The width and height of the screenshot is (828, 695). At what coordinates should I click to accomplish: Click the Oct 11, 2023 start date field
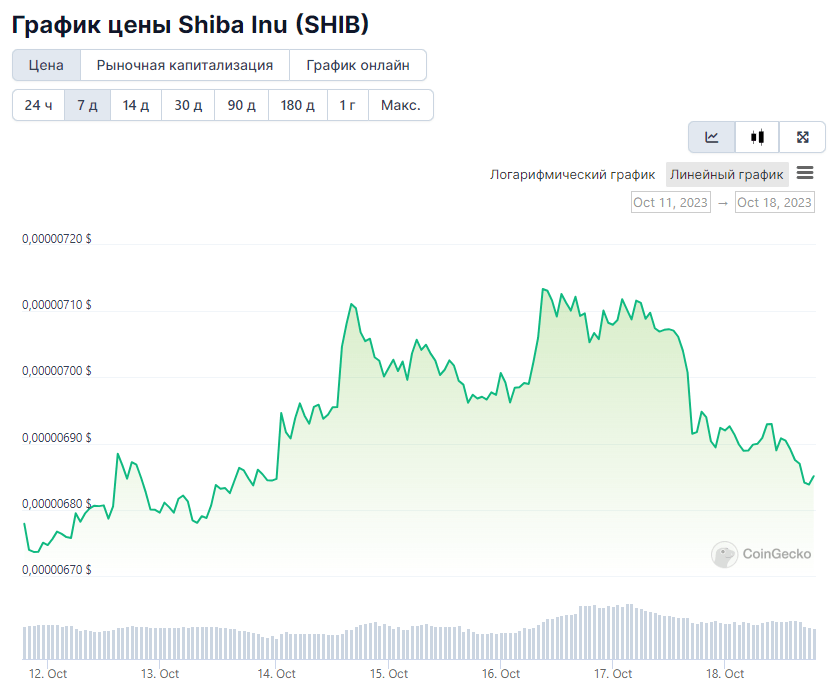click(x=671, y=202)
